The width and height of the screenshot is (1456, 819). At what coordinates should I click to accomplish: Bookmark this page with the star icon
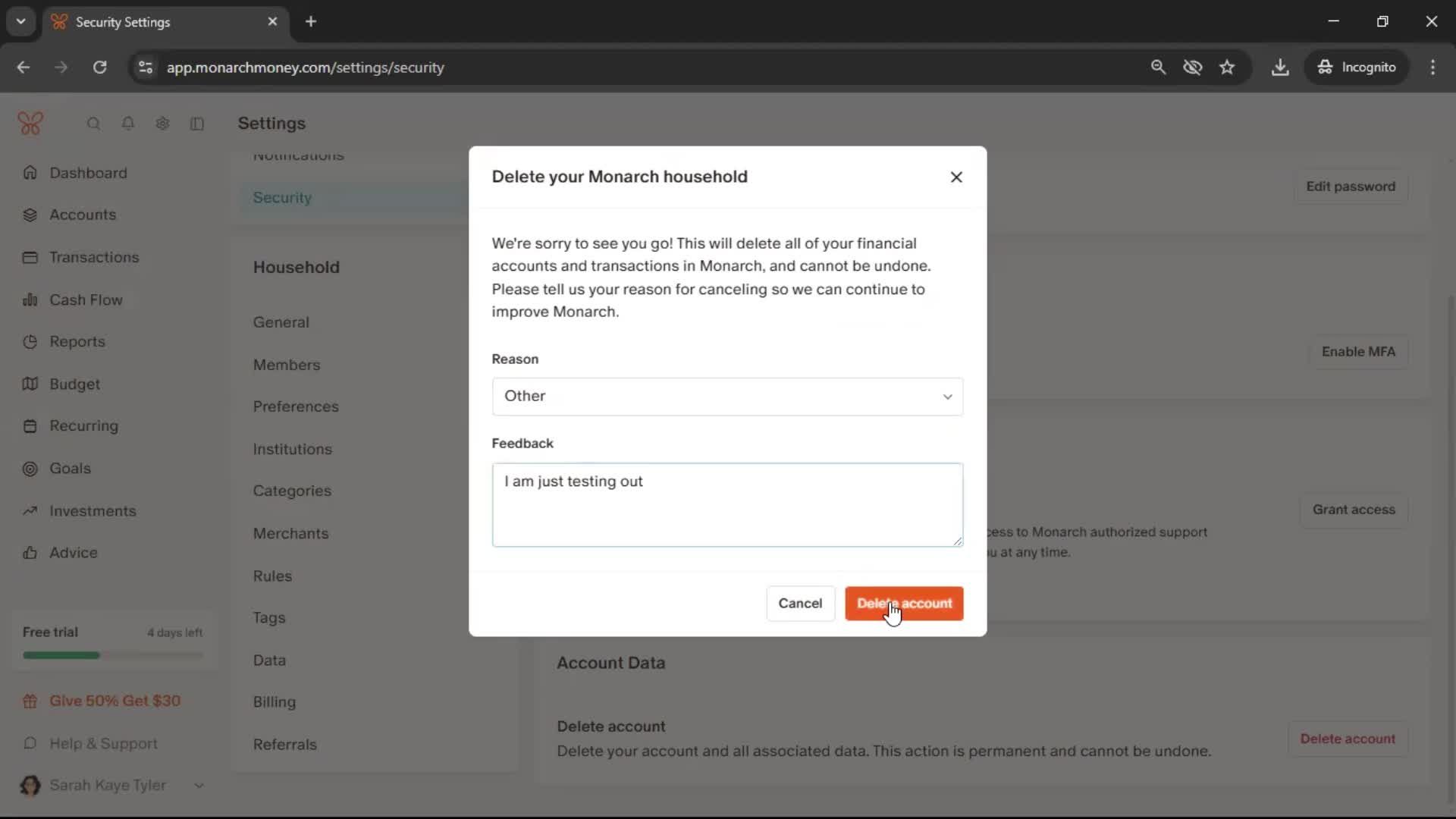[1227, 67]
